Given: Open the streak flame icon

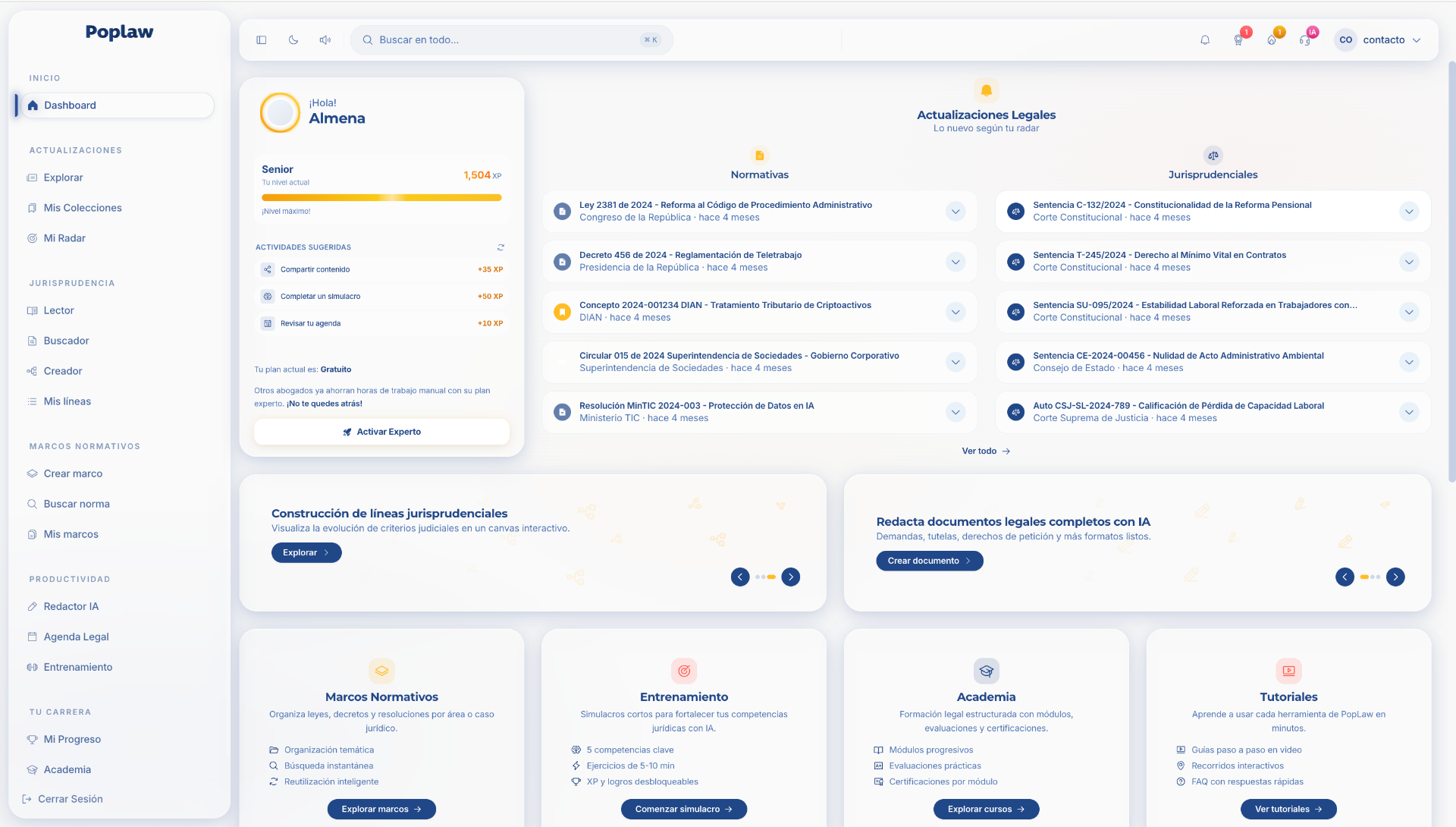Looking at the screenshot, I should tap(1272, 40).
